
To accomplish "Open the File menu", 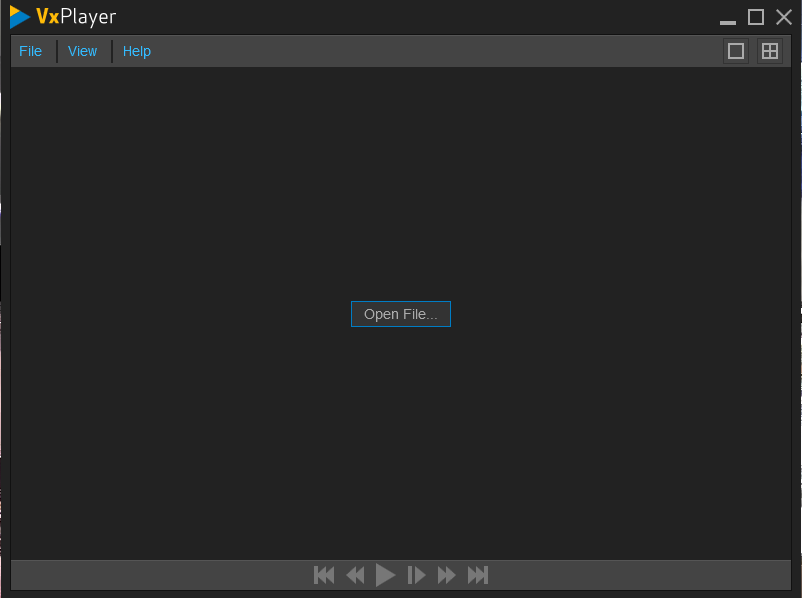I will tap(30, 51).
